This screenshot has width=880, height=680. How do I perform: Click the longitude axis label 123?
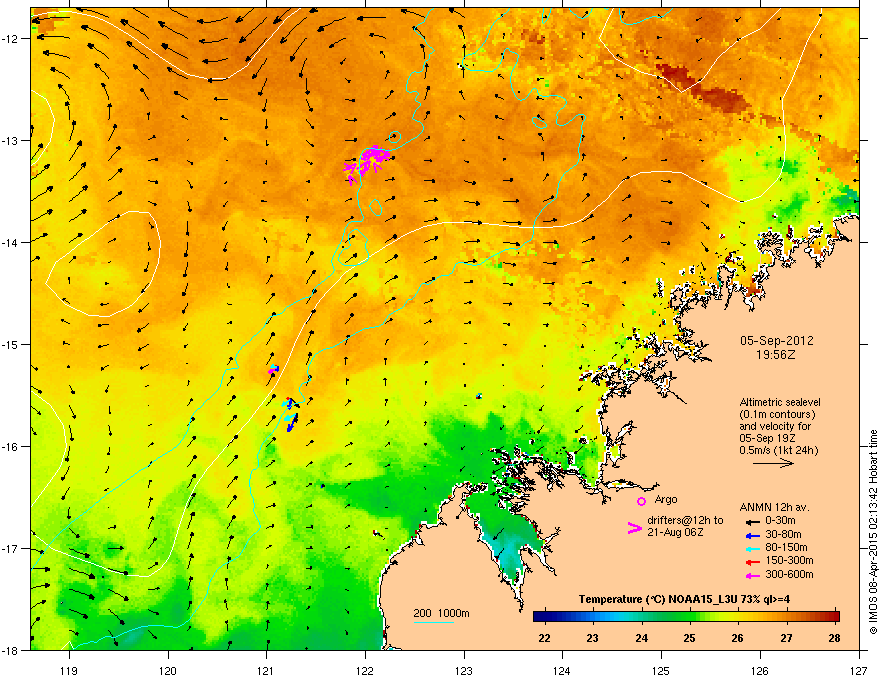coord(464,670)
